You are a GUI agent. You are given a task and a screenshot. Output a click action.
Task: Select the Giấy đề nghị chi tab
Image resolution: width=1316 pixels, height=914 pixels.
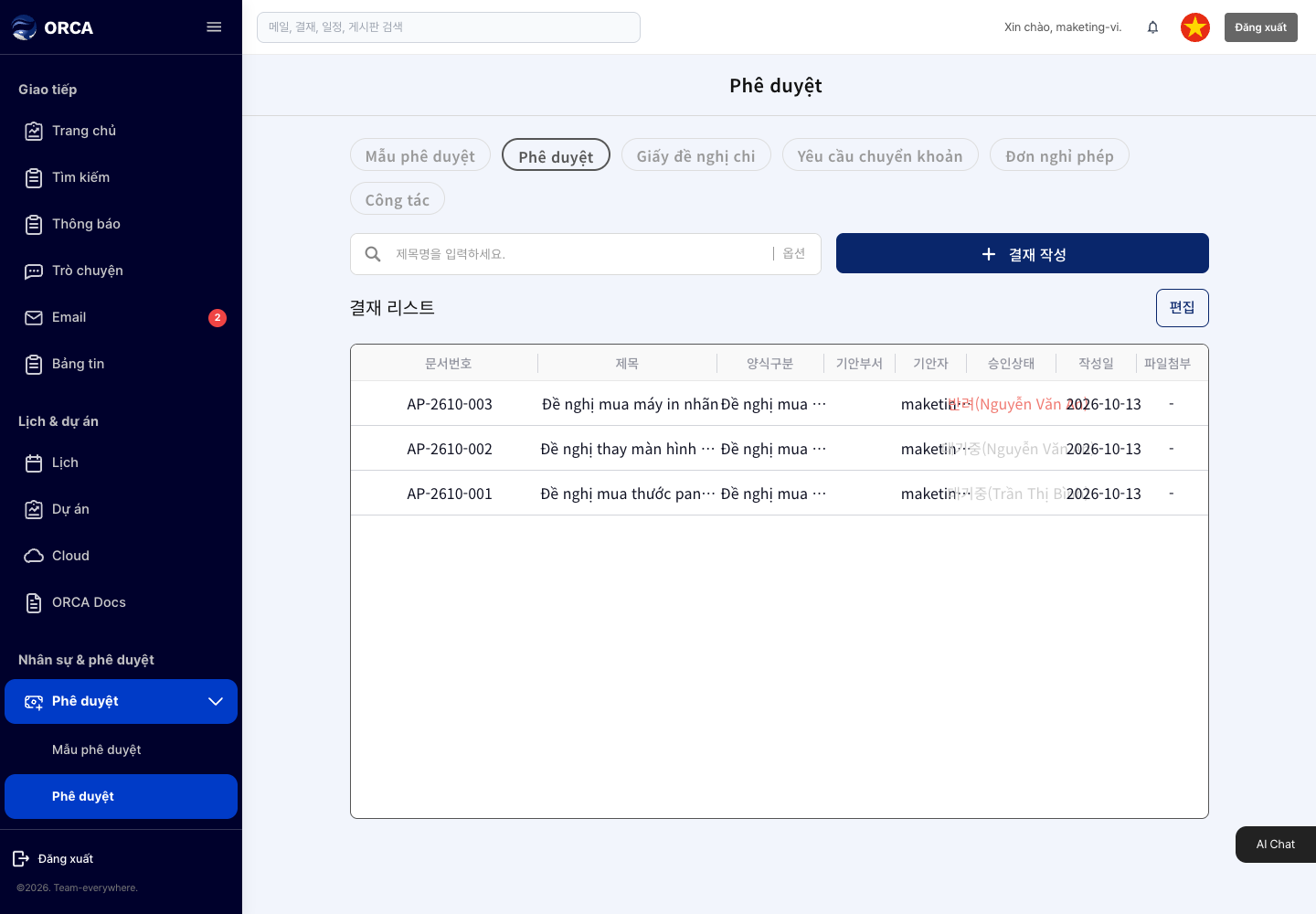tap(696, 155)
